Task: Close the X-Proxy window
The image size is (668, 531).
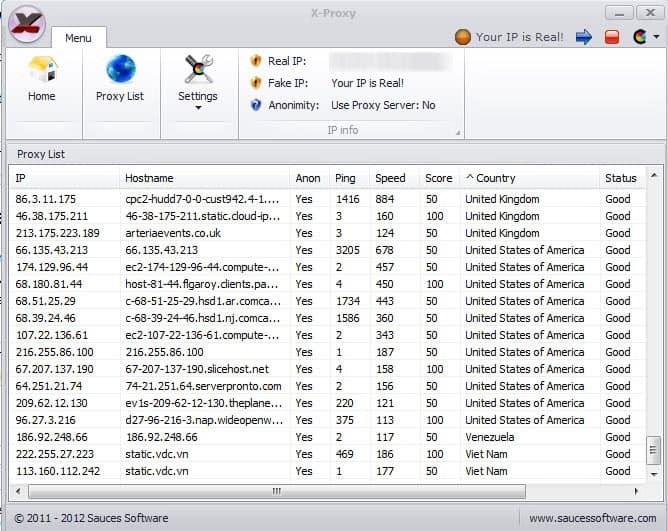Action: click(650, 13)
